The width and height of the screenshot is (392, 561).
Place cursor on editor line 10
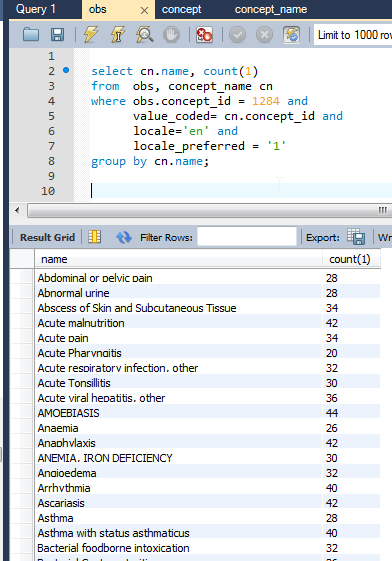click(x=241, y=191)
